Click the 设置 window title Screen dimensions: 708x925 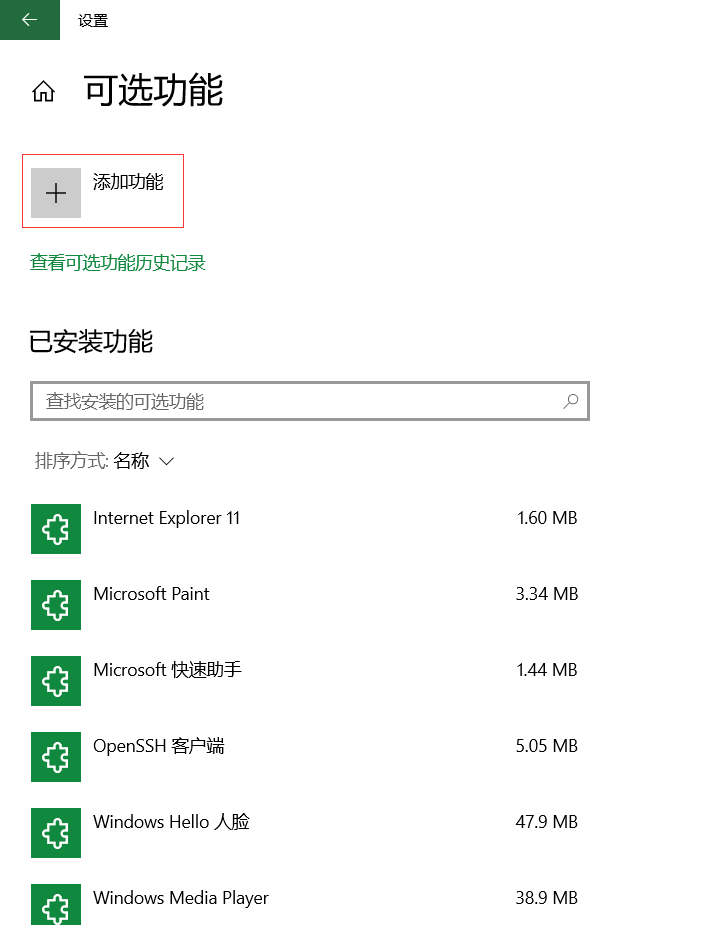coord(93,21)
